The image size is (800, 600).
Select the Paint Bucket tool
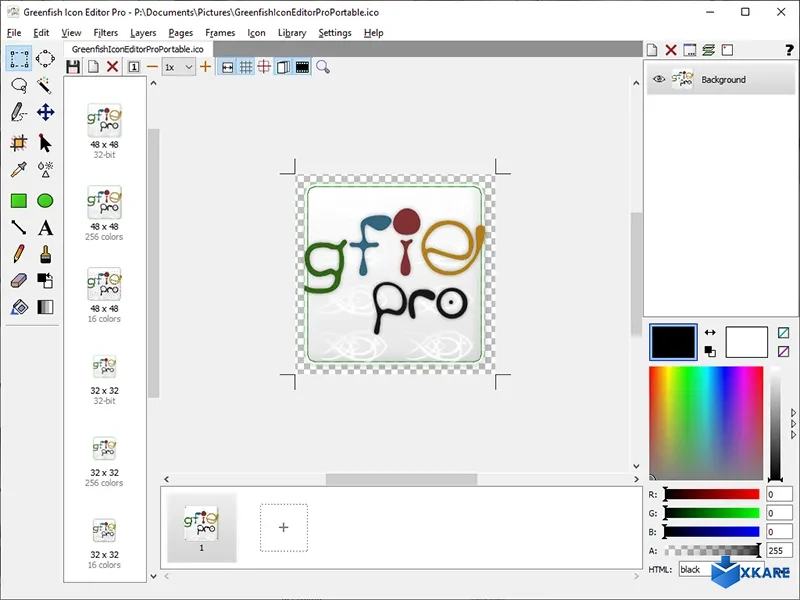pyautogui.click(x=19, y=307)
